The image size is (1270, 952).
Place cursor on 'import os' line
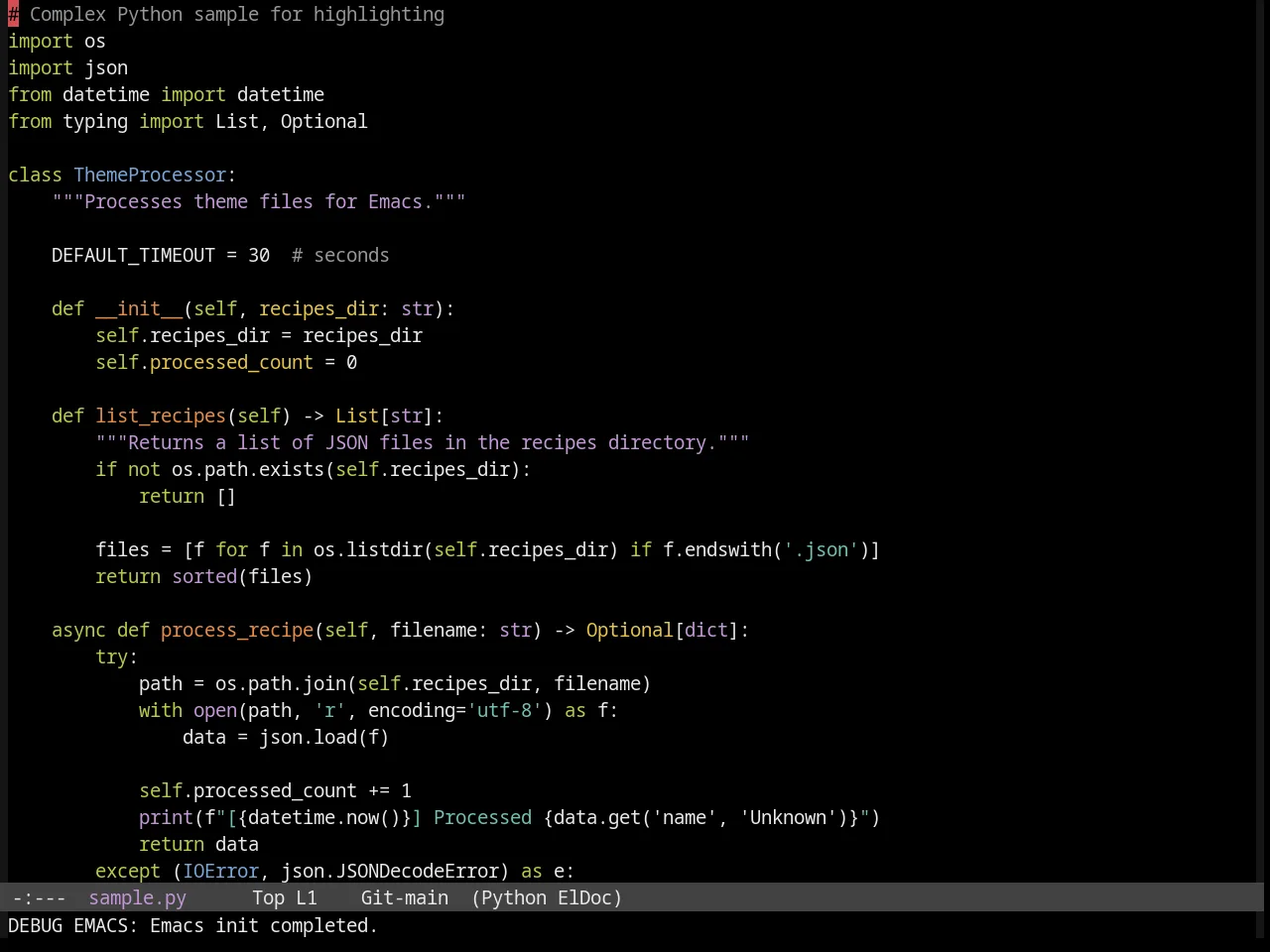click(x=57, y=41)
